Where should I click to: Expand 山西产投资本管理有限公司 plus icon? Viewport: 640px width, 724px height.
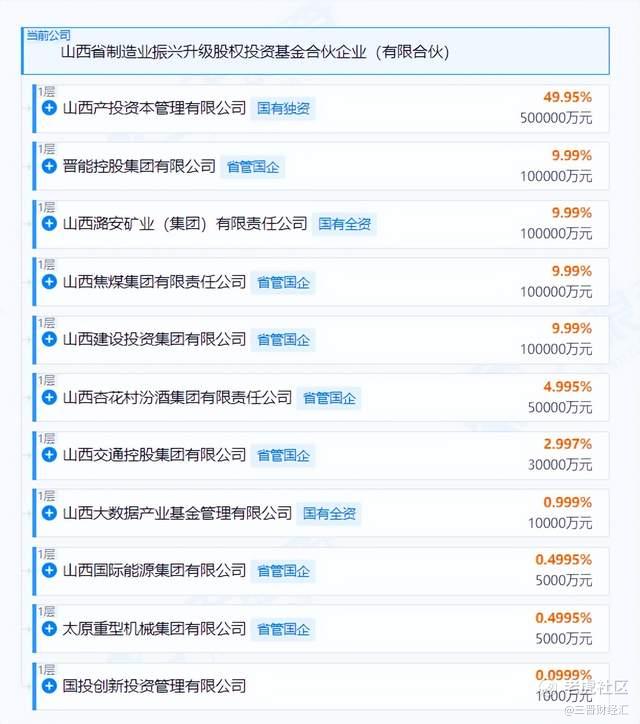click(x=49, y=108)
